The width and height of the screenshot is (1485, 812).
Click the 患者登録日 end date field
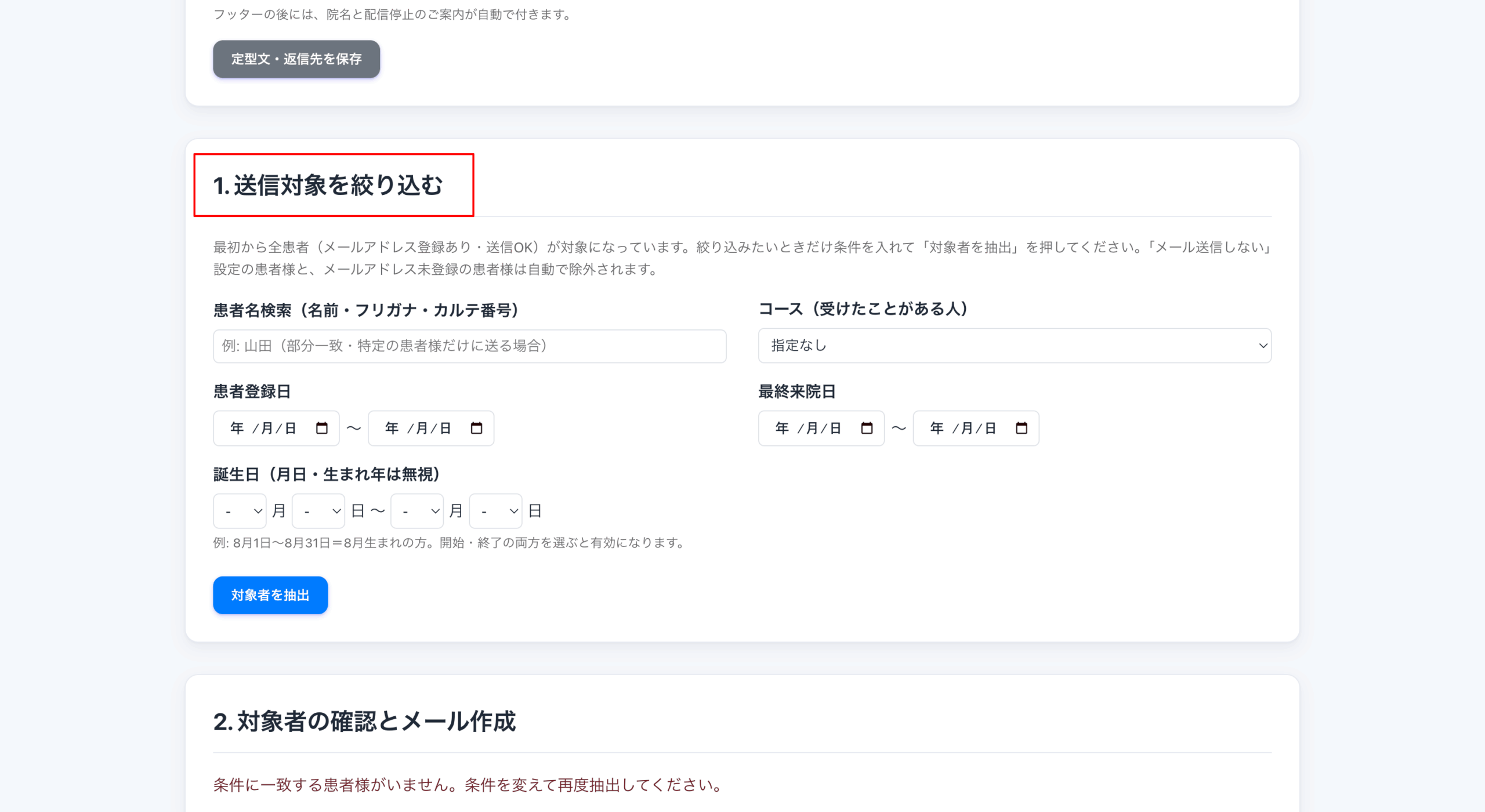click(431, 428)
